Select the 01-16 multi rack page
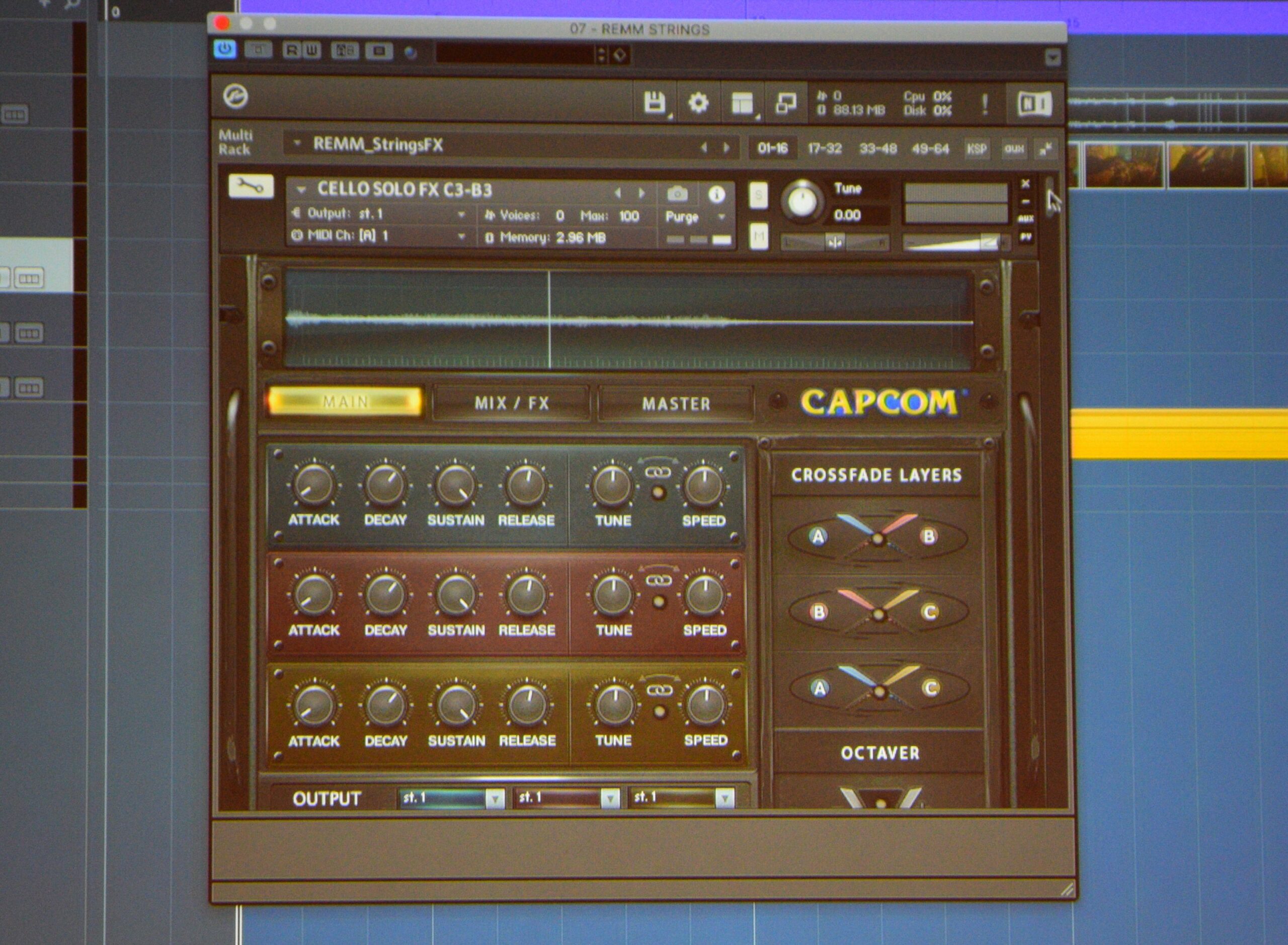The width and height of the screenshot is (1288, 945). coord(773,149)
